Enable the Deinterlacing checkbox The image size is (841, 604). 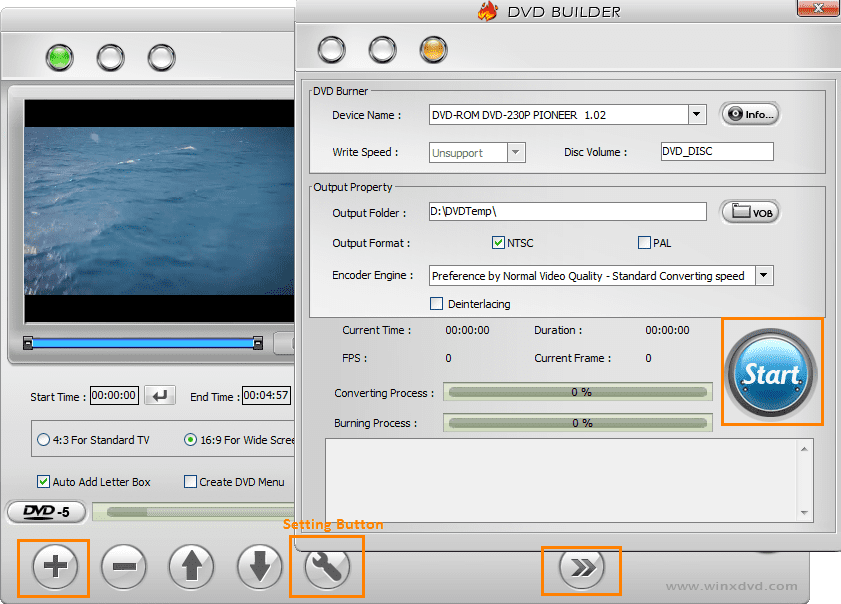point(437,304)
